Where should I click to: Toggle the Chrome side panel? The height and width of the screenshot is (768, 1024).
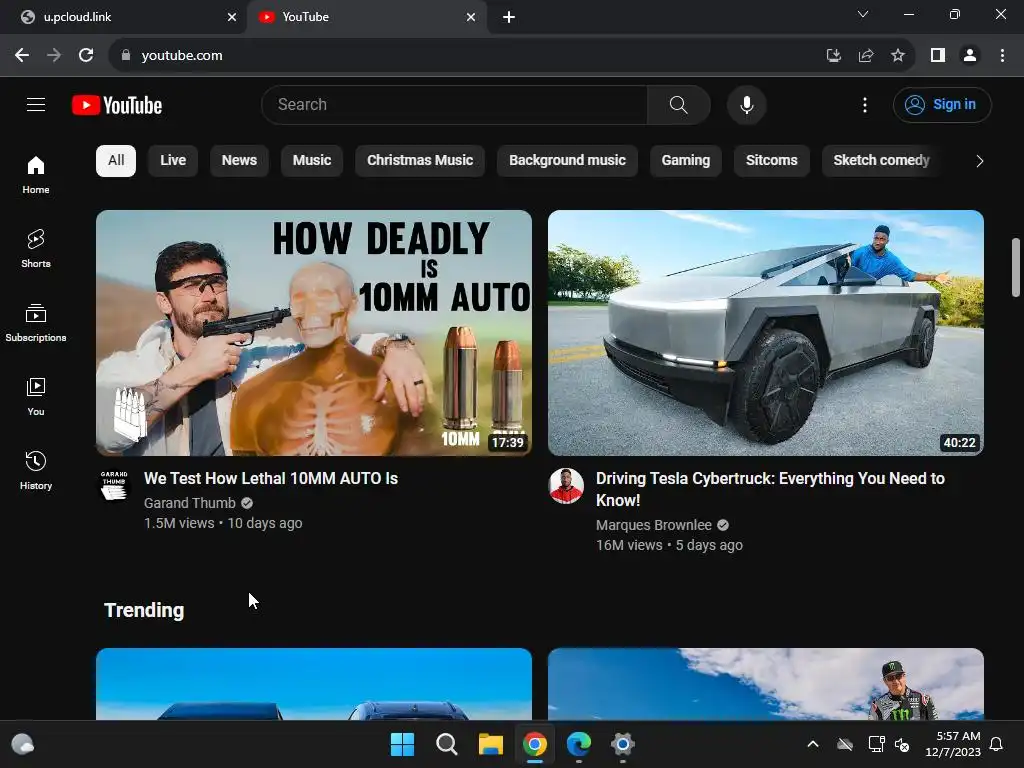click(938, 56)
